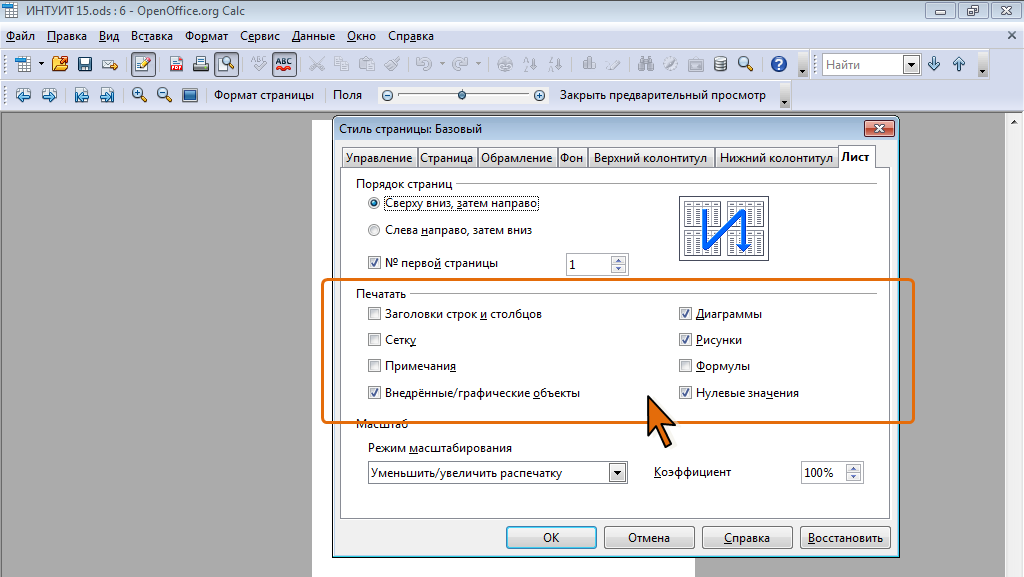Open the 'Найти' search dropdown arrow

pos(911,65)
